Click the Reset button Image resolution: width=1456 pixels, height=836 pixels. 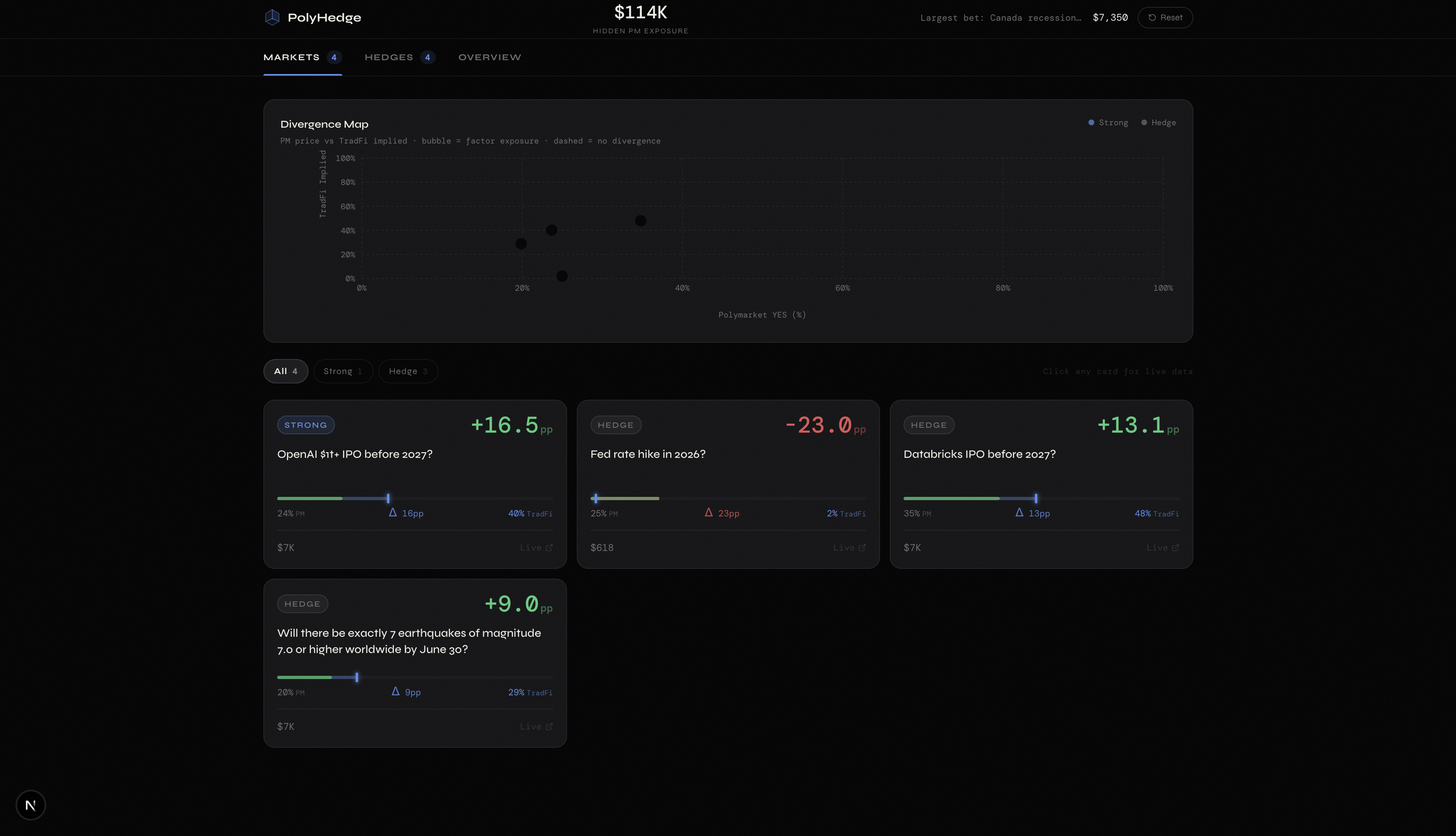click(x=1165, y=18)
